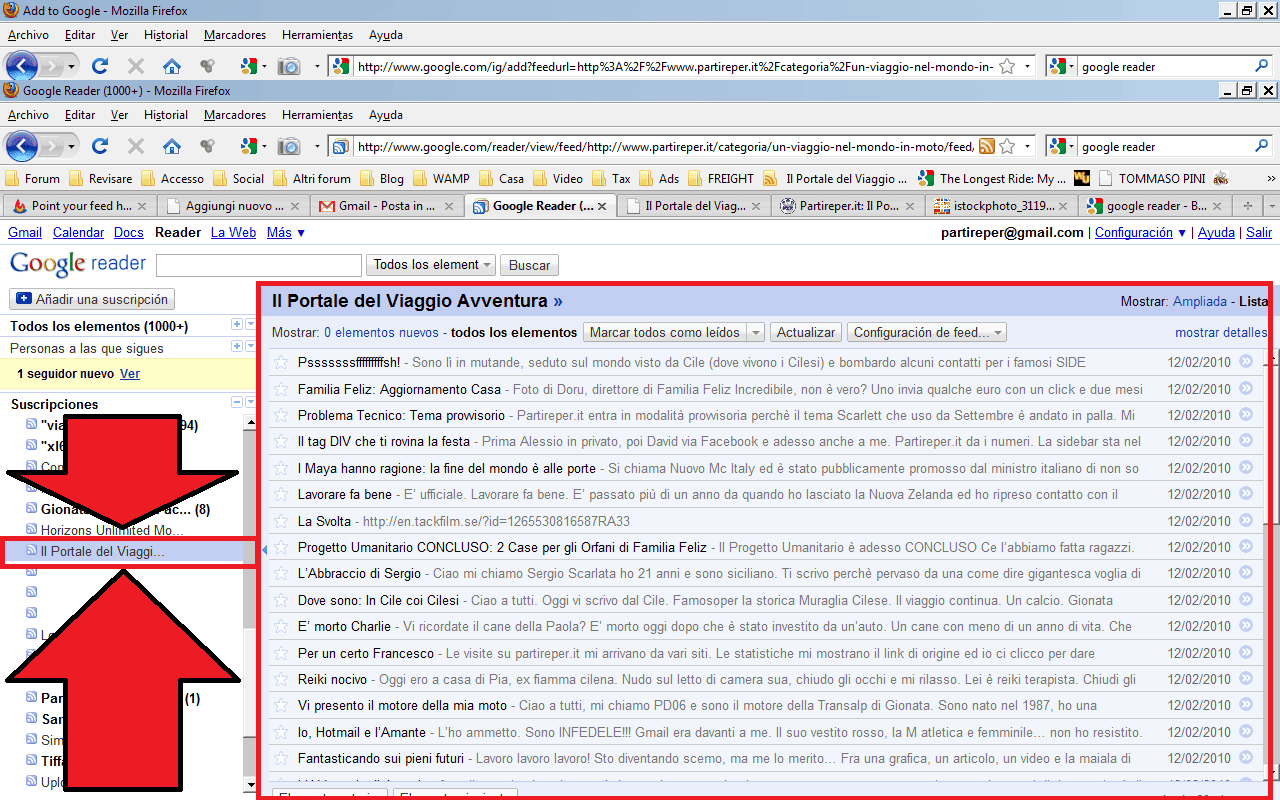Image resolution: width=1280 pixels, height=800 pixels.
Task: Open the home page in Google Reader window
Action: point(172,146)
